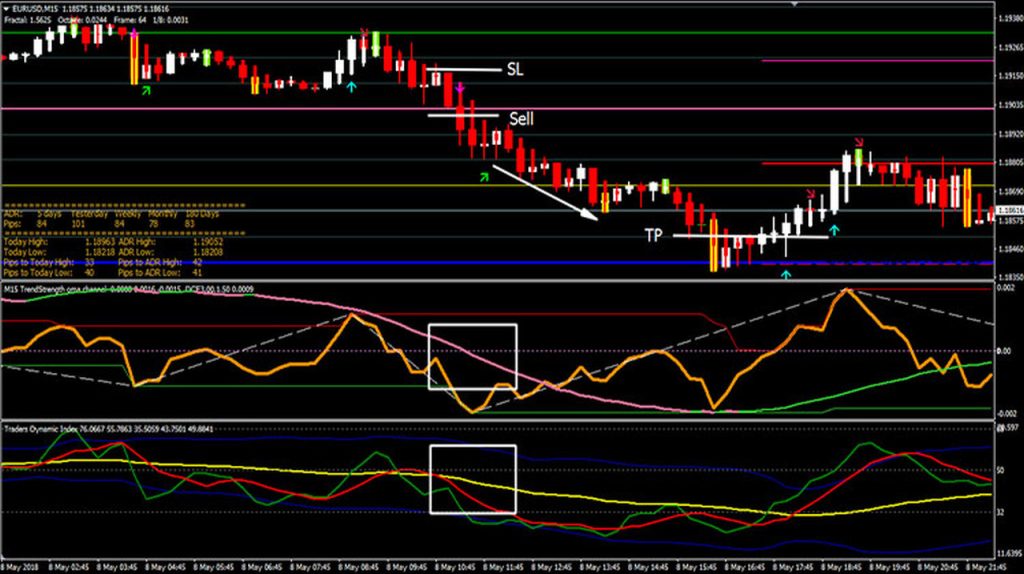Click the chart shift marker on the top edge

click(795, 4)
